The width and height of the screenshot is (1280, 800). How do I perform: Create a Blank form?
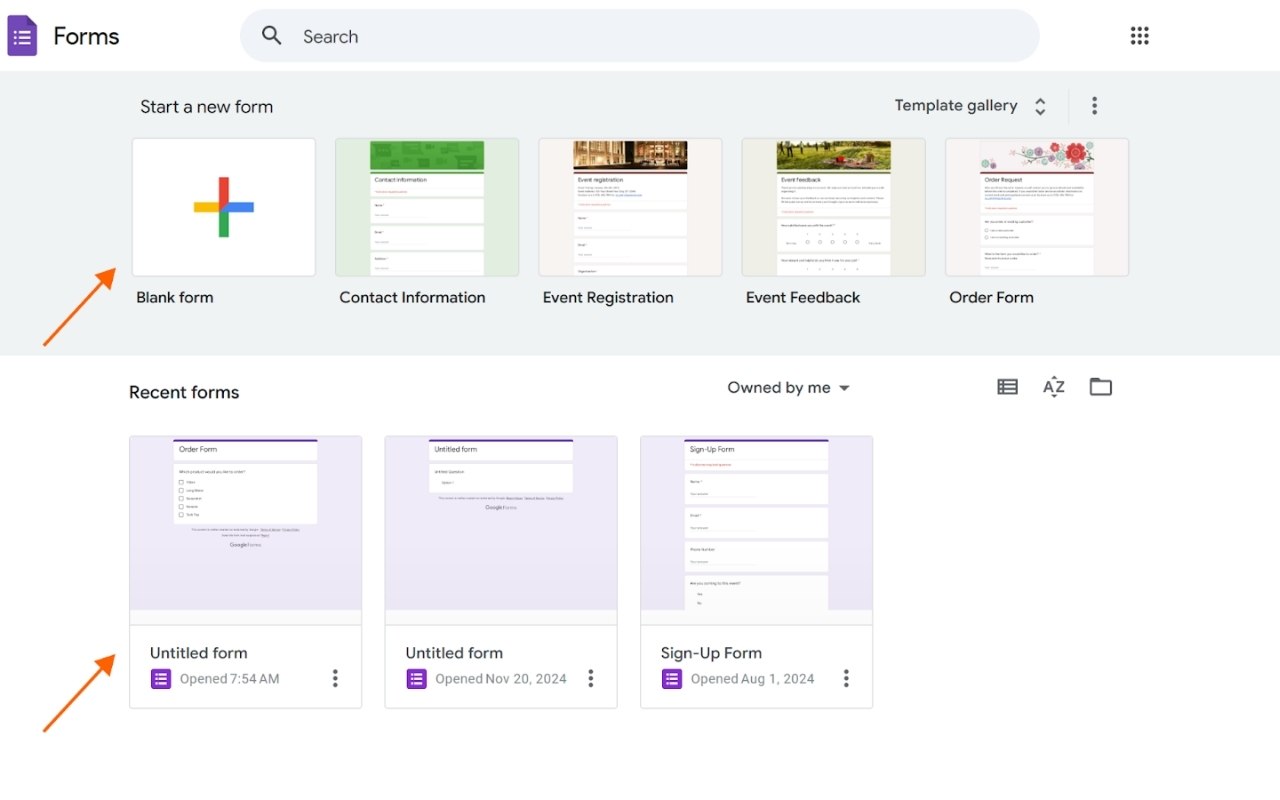223,207
